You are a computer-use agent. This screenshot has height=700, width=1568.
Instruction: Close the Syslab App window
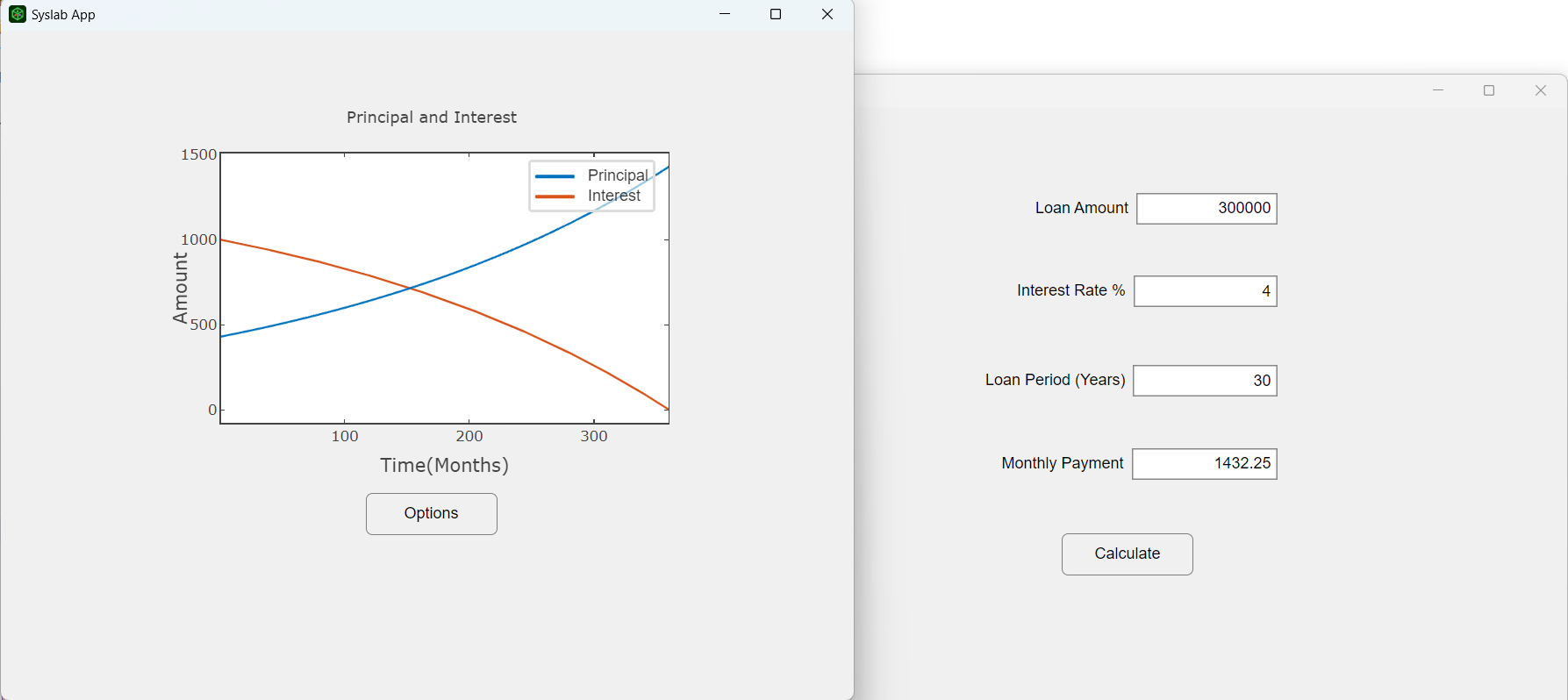(x=827, y=14)
